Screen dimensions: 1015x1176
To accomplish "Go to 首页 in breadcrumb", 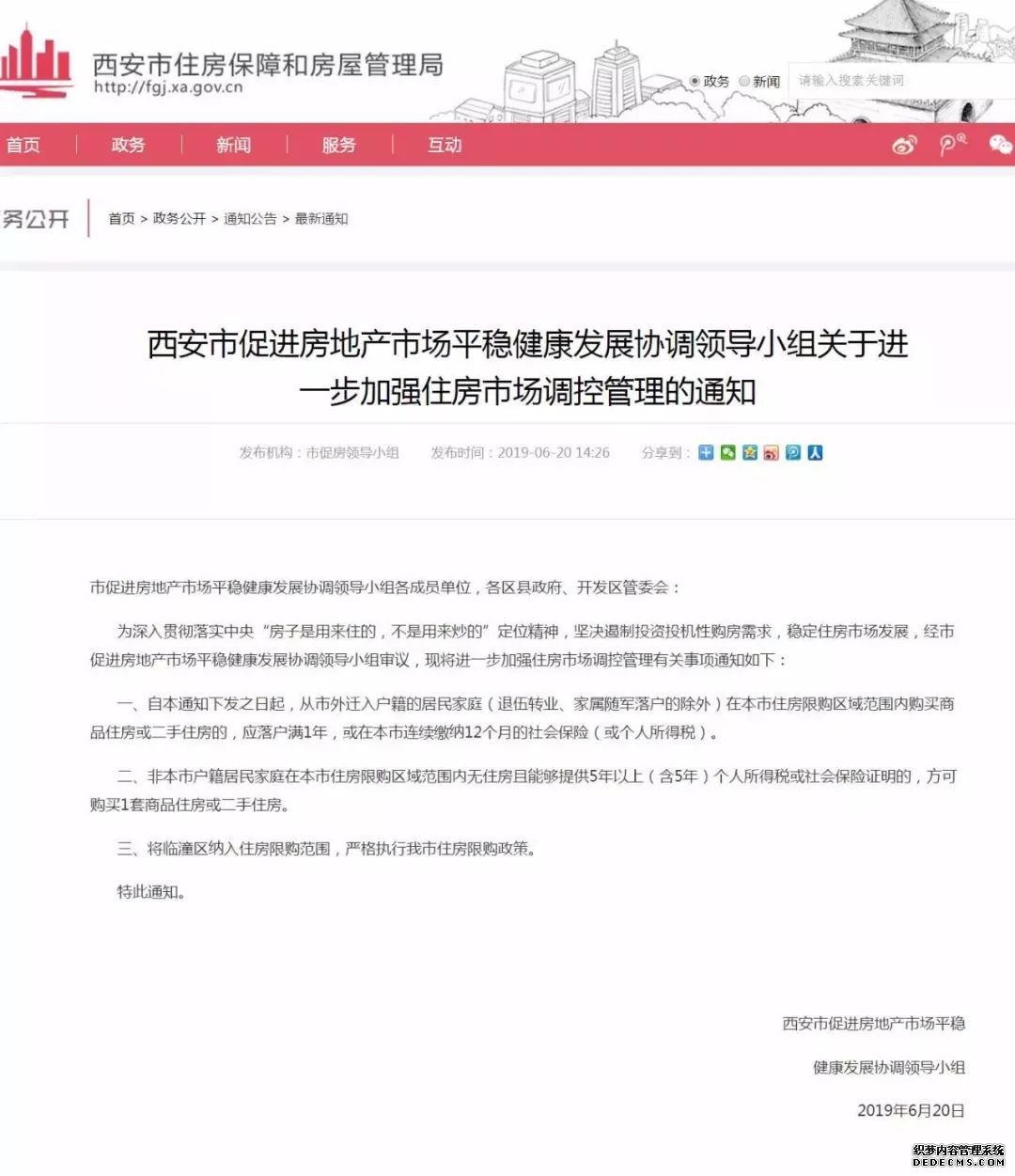I will 121,218.
